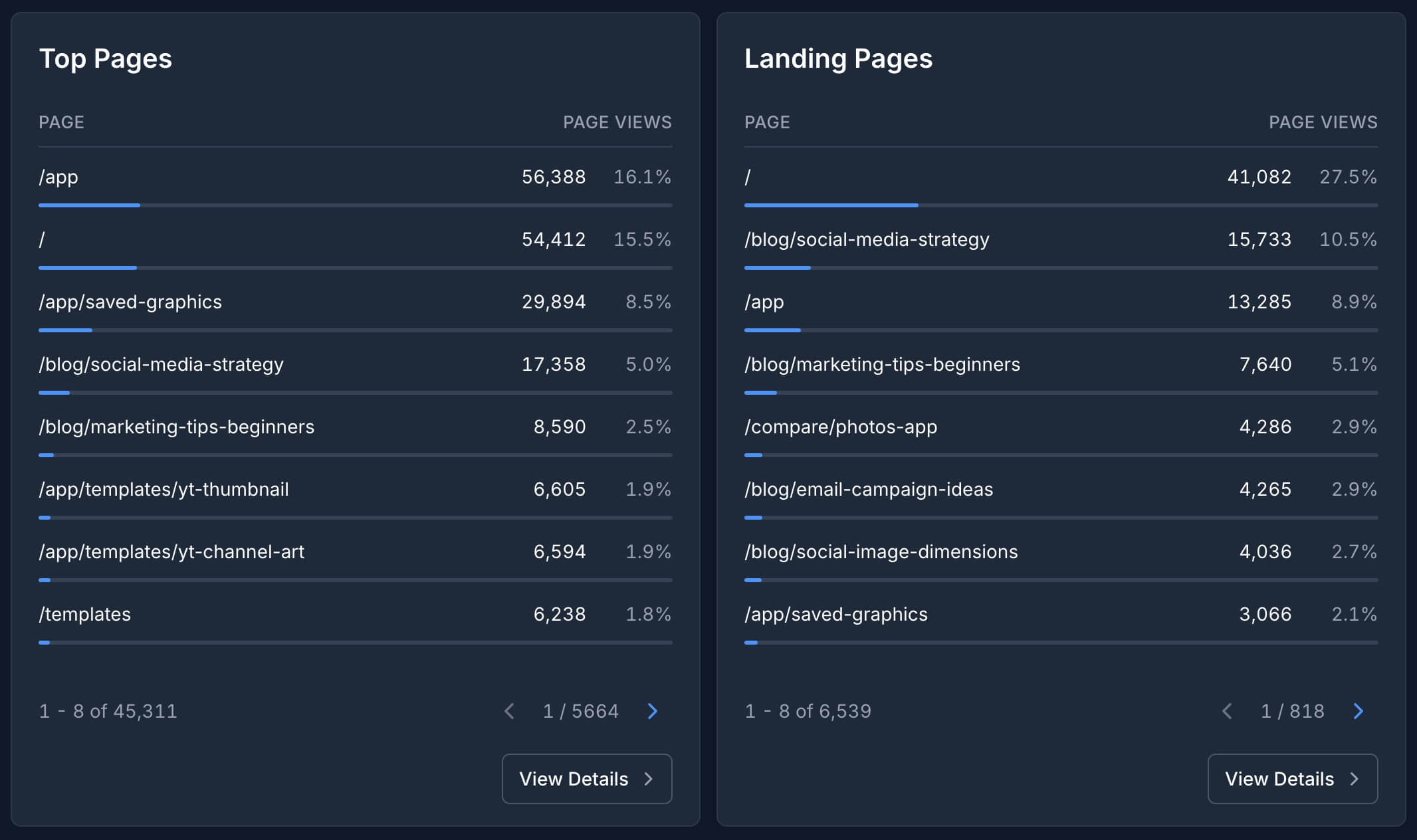Click the 1 / 5664 page indicator
The height and width of the screenshot is (840, 1417).
(x=580, y=711)
